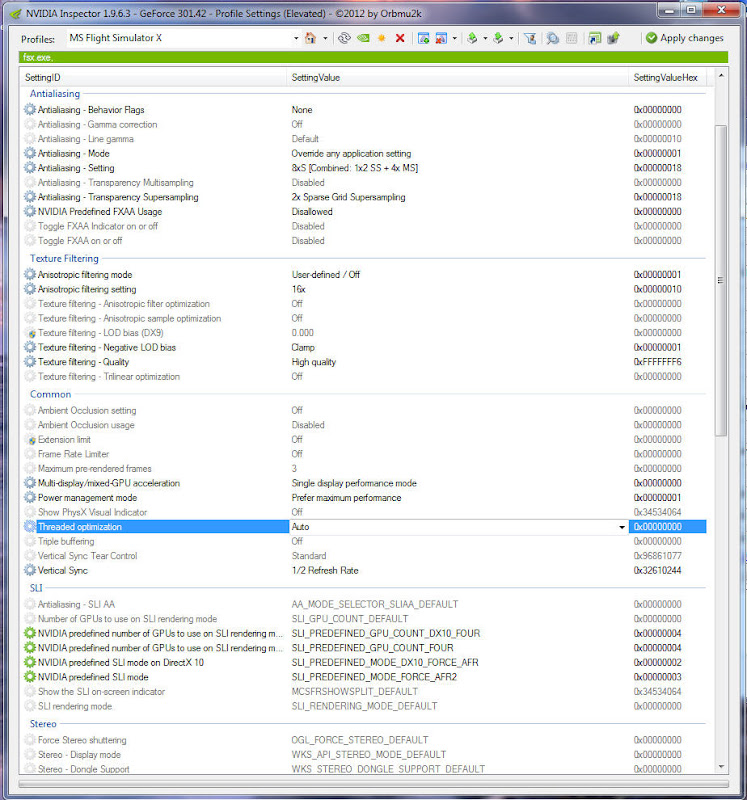Click the Common group header
This screenshot has height=800, width=747.
[x=51, y=394]
